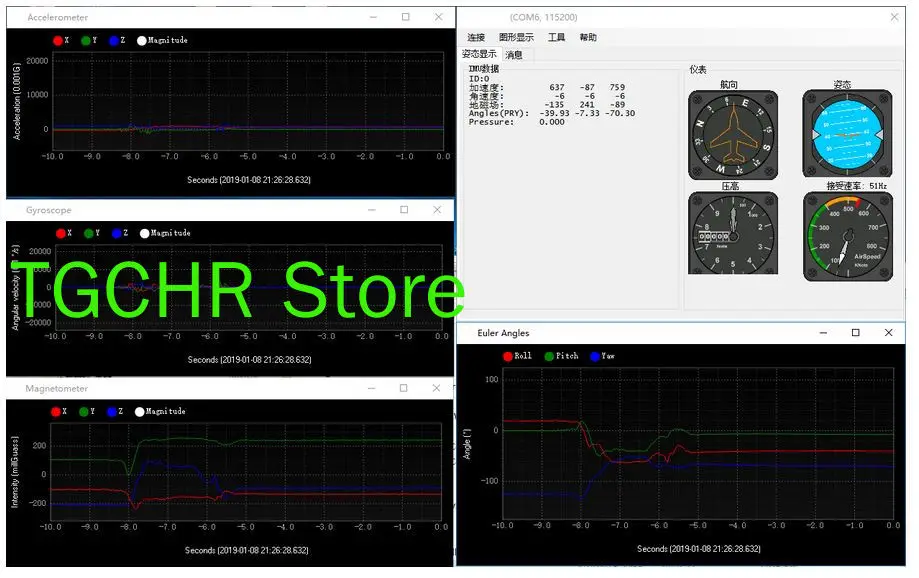Switch to the 姿态显示 tab
Image resolution: width=919 pixels, height=578 pixels.
pyautogui.click(x=479, y=54)
